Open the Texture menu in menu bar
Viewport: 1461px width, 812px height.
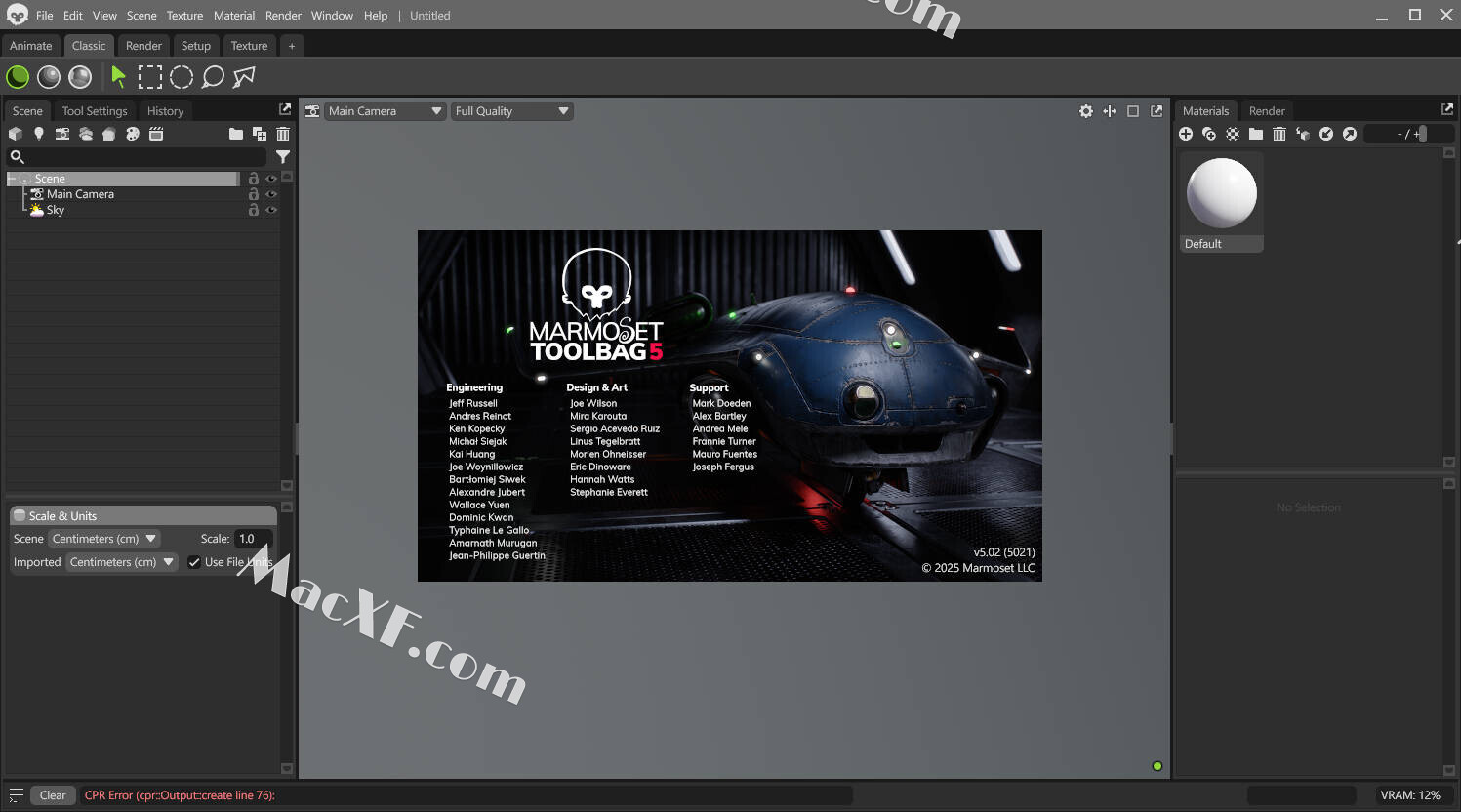[x=184, y=16]
